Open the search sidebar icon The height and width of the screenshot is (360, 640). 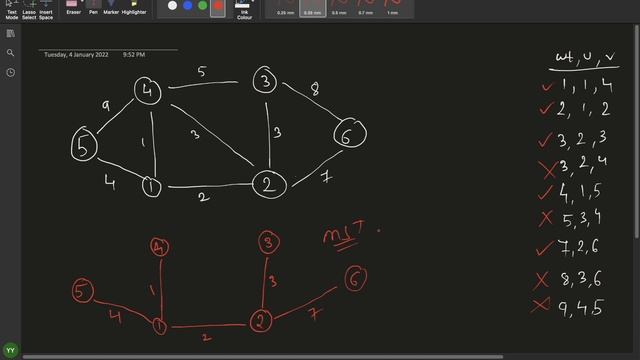point(11,53)
